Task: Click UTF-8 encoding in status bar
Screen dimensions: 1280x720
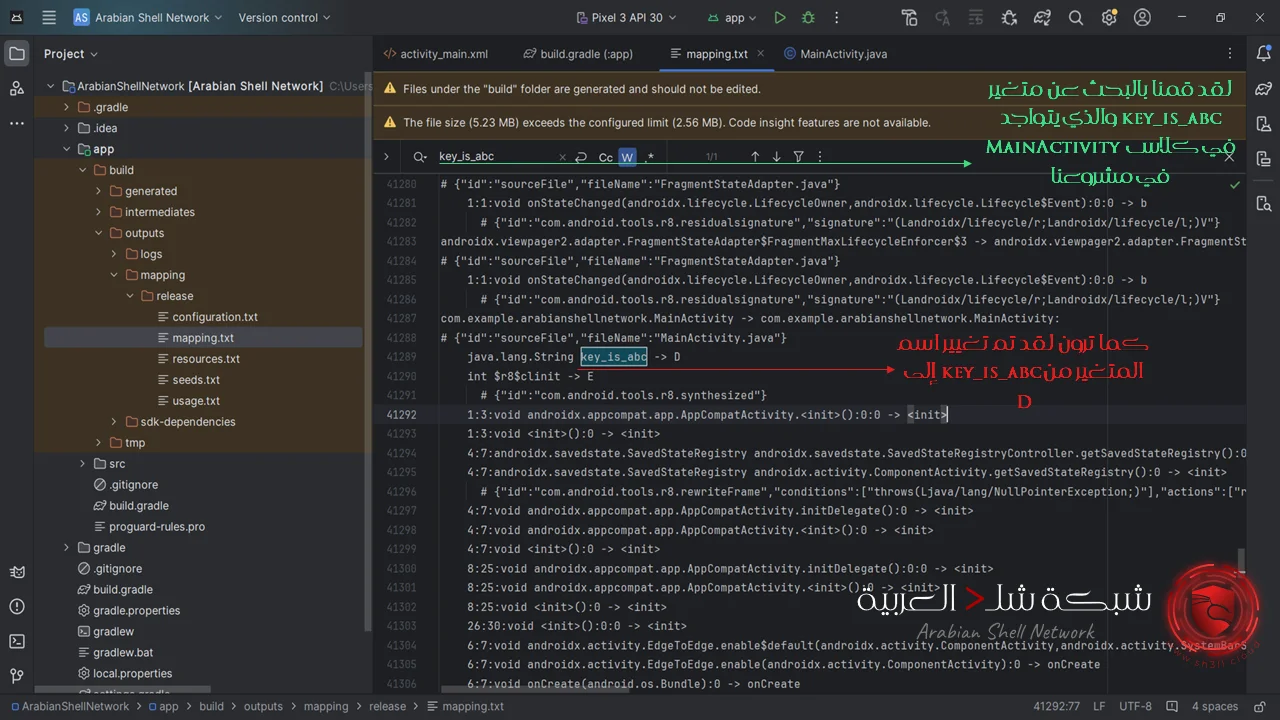Action: pos(1135,706)
